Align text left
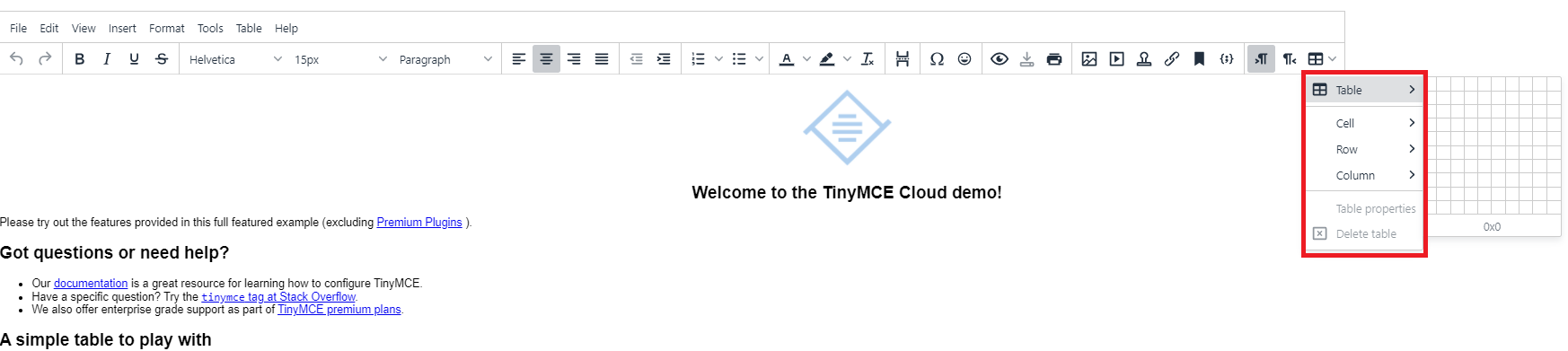 519,59
